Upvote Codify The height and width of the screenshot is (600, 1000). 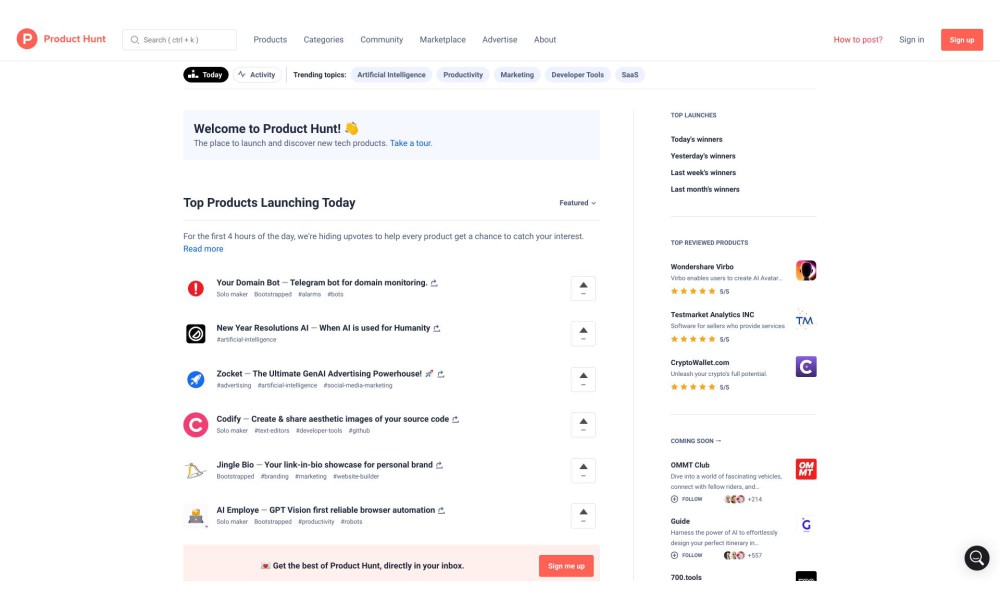coord(583,425)
